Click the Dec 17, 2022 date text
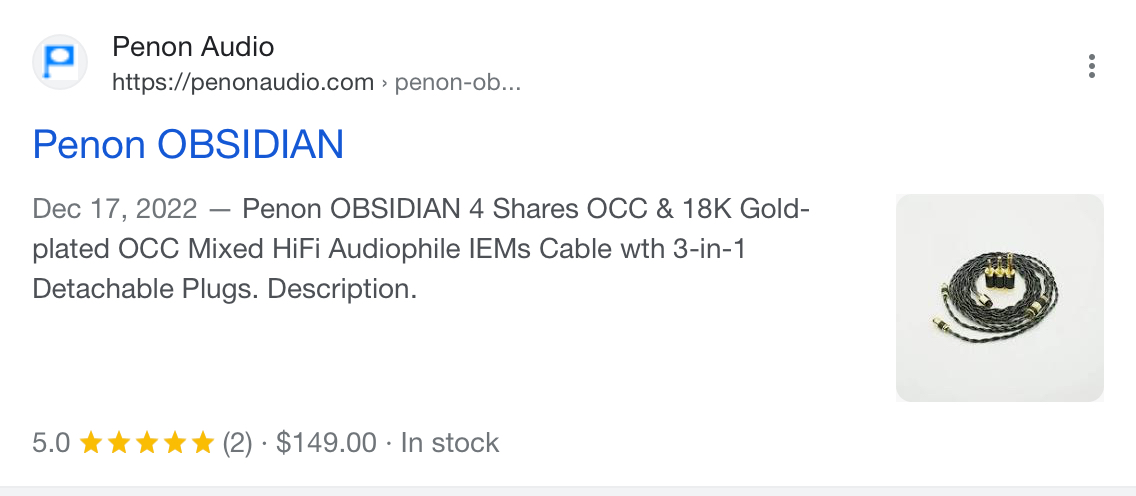Viewport: 1136px width, 496px height. click(x=114, y=210)
